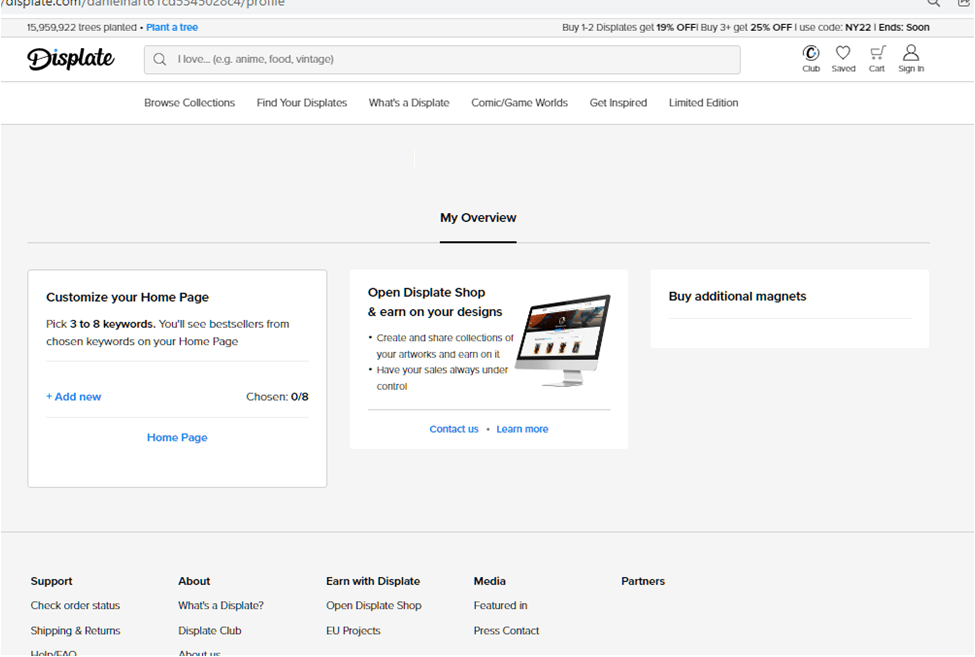Focus the 'I love...' search field
The width and height of the screenshot is (975, 657).
[x=442, y=59]
